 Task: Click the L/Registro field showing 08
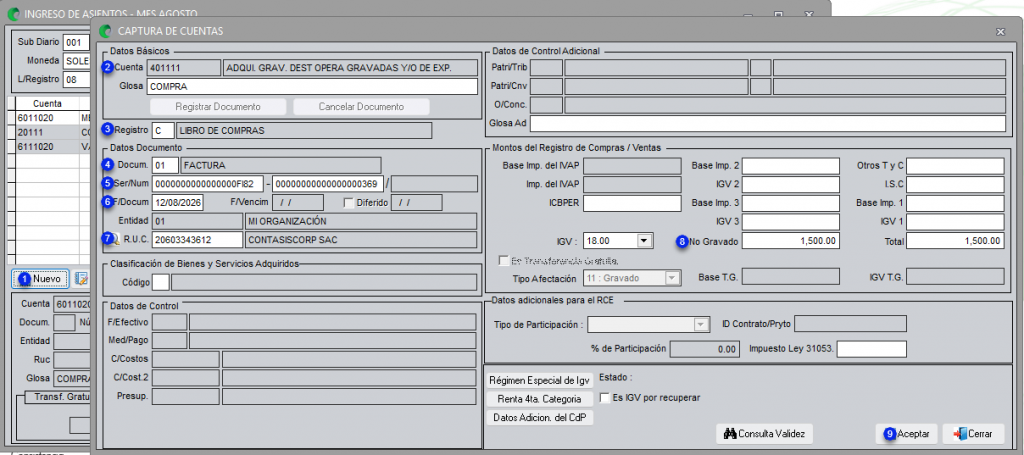click(76, 79)
